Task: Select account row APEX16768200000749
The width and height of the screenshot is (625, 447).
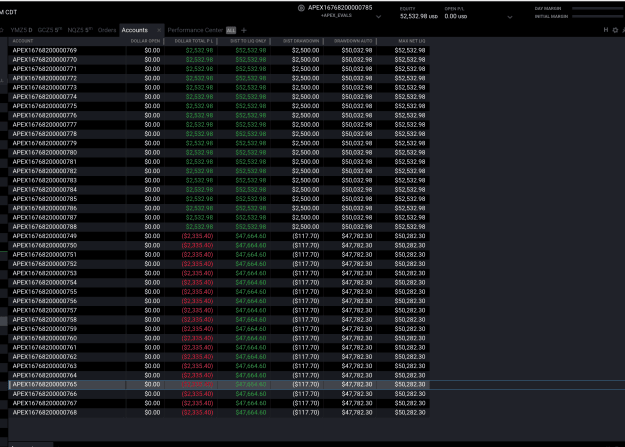Action: 219,236
